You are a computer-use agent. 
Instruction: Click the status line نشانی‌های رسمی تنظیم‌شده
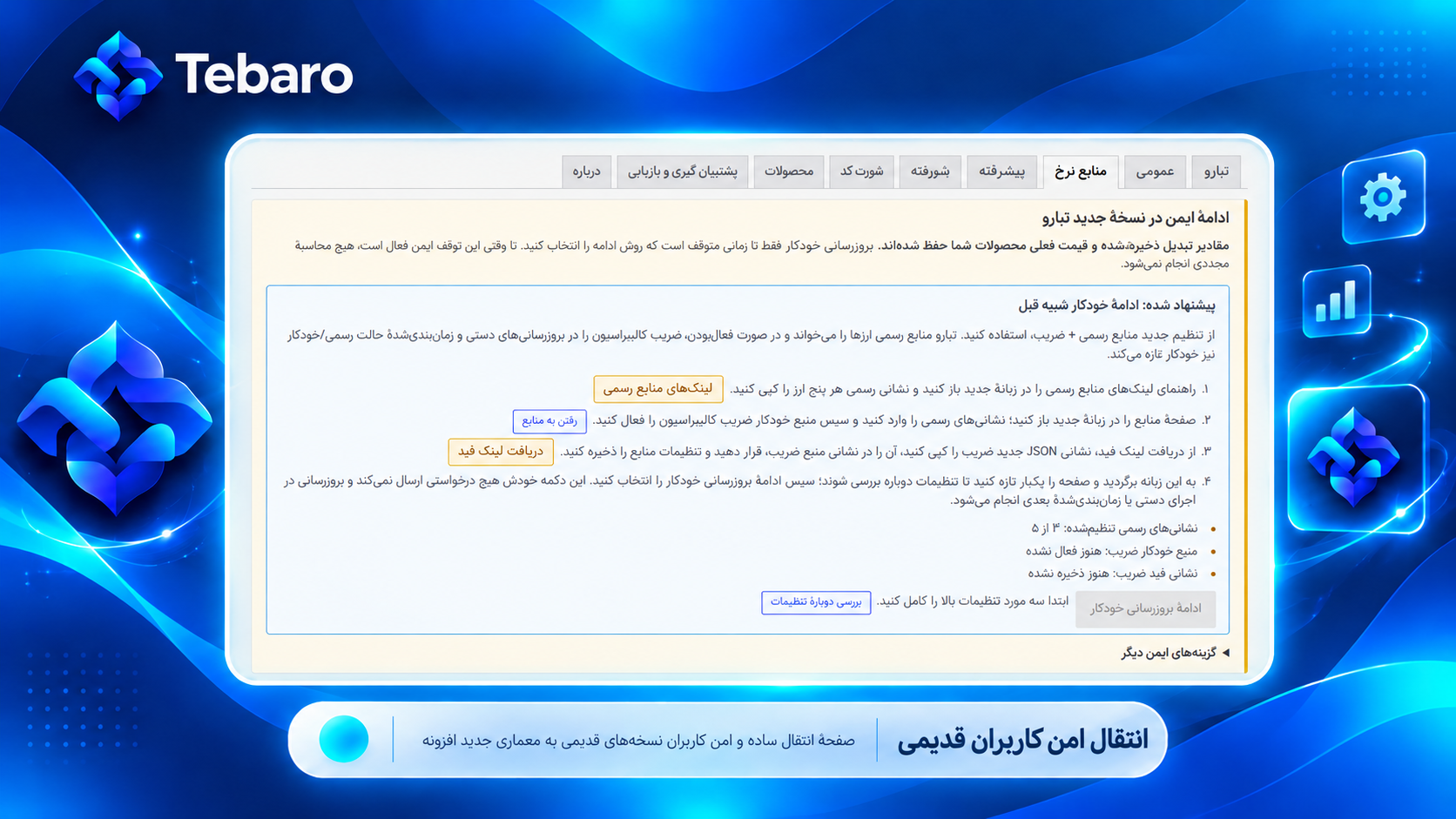pyautogui.click(x=1115, y=528)
